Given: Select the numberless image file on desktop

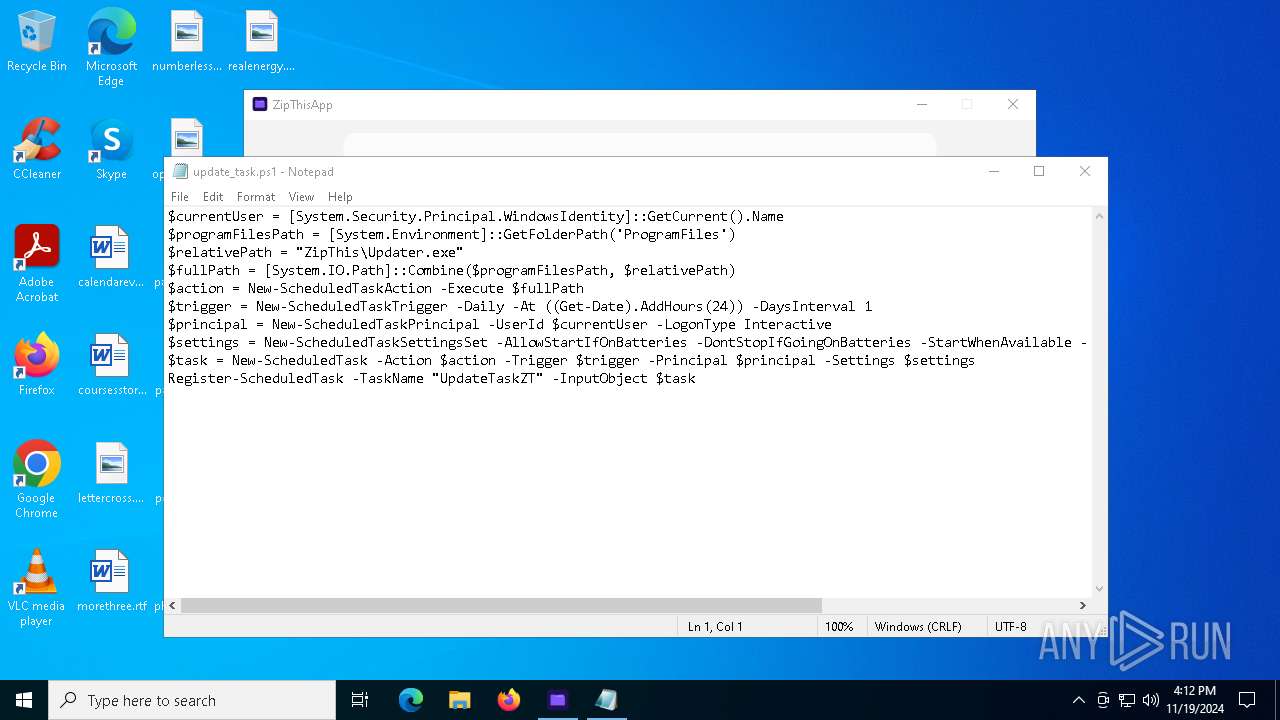Looking at the screenshot, I should coord(186,42).
